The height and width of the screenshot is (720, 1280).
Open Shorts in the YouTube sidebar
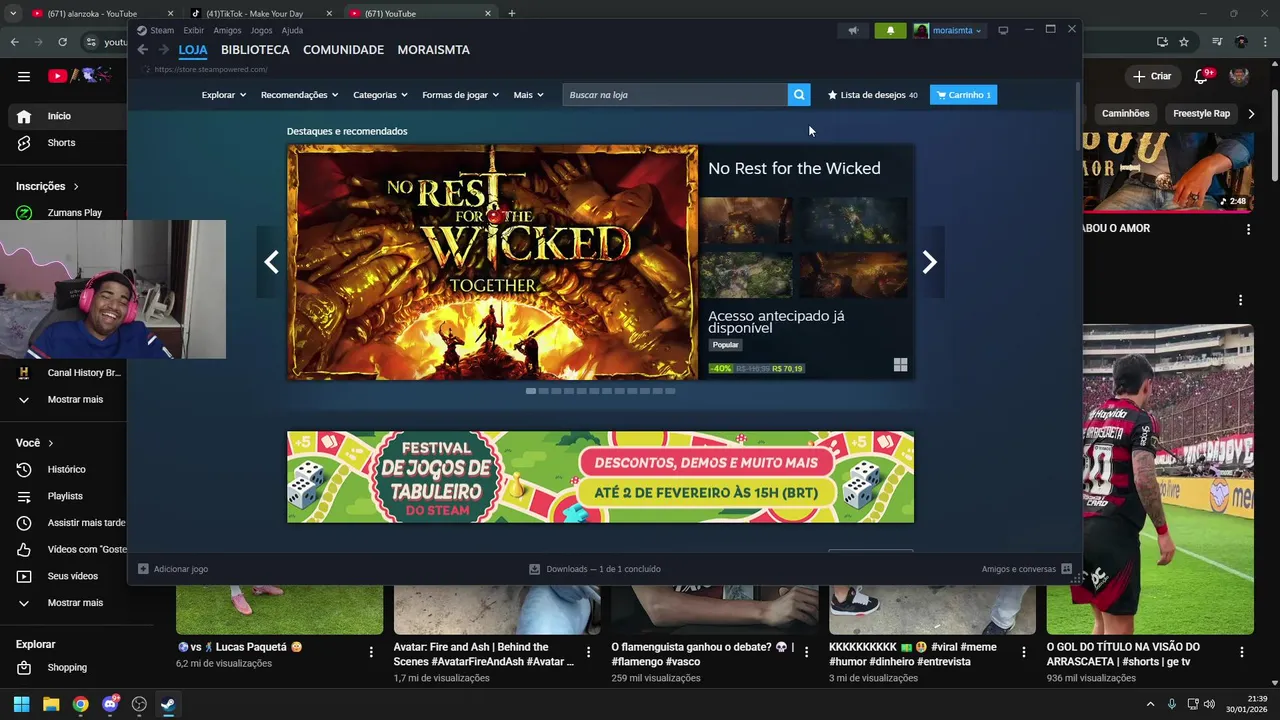click(x=62, y=143)
